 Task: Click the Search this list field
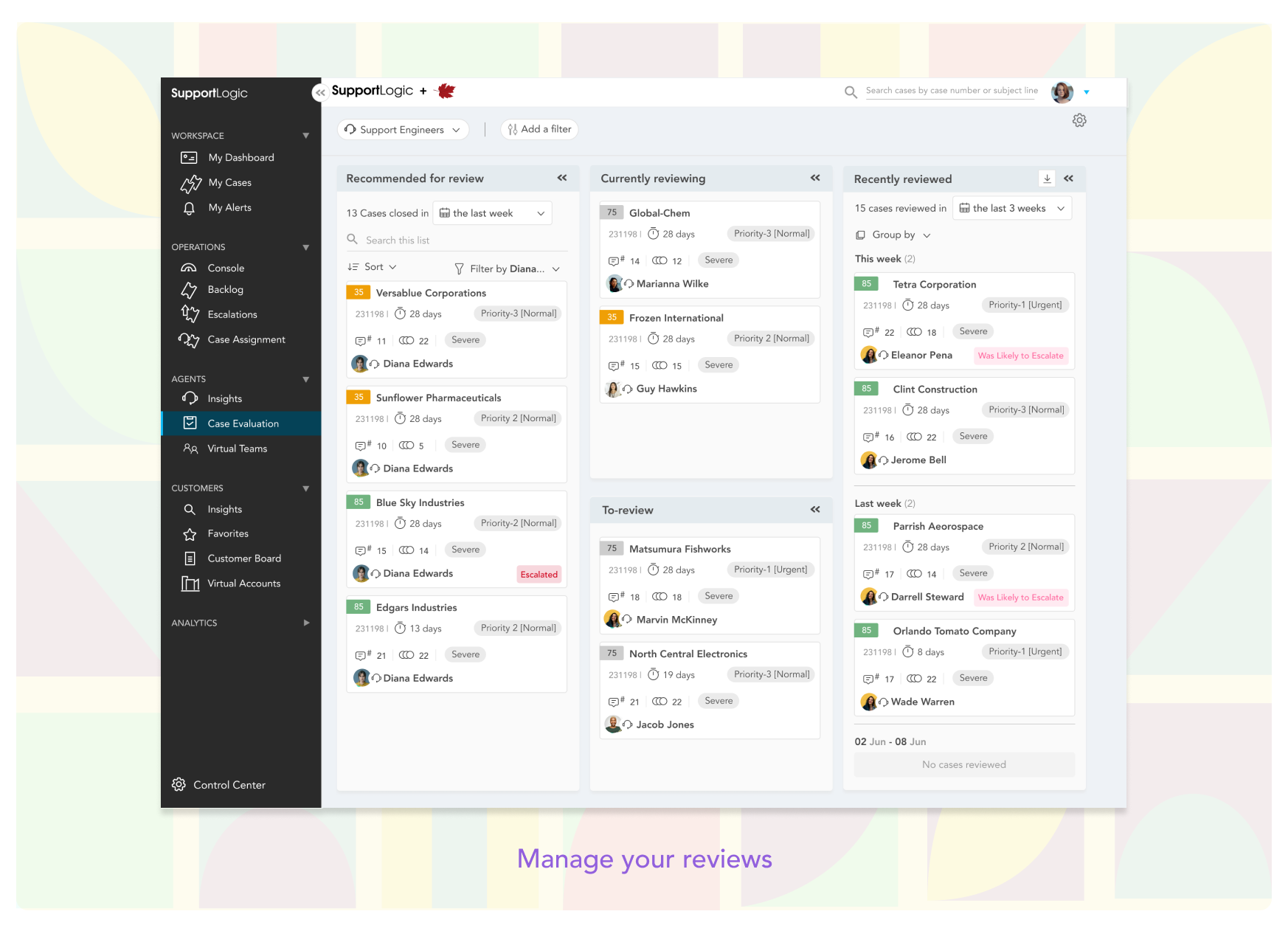point(457,240)
